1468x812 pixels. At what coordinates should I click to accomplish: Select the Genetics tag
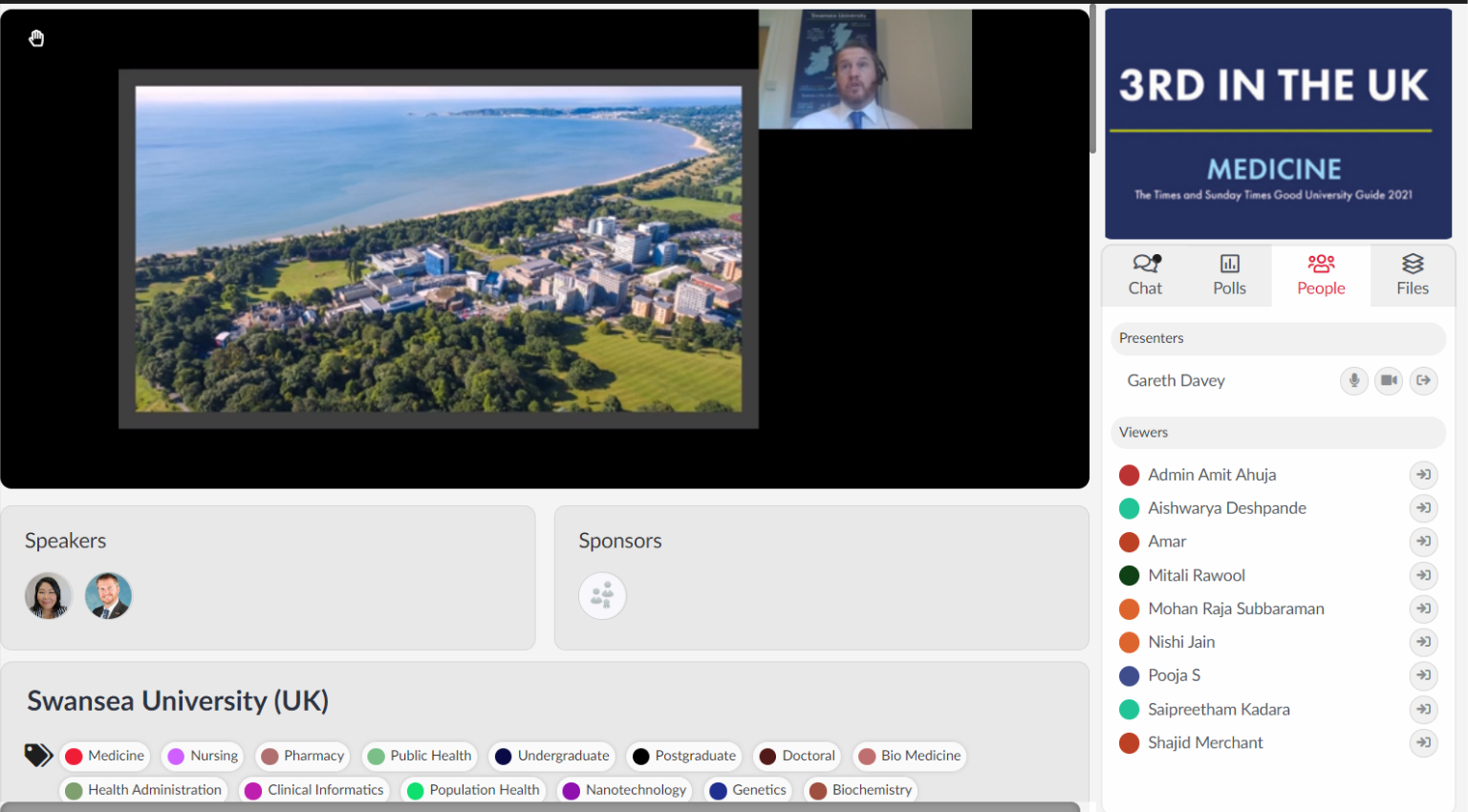748,790
